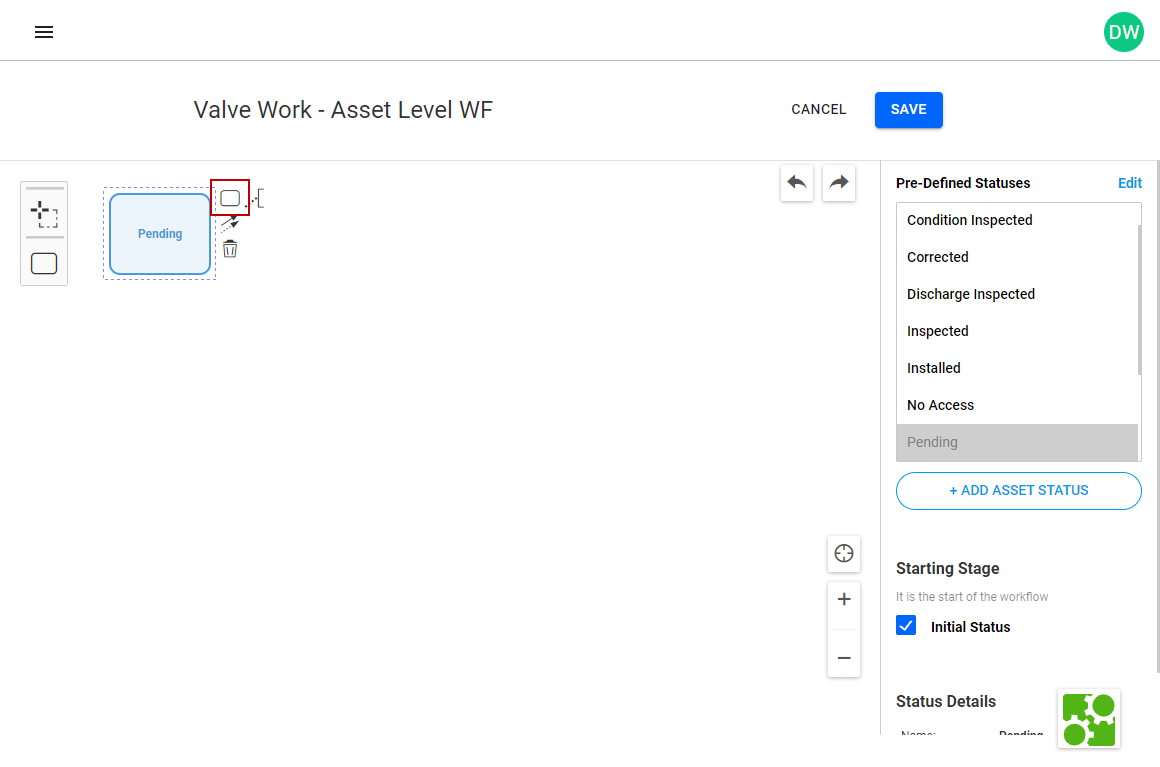This screenshot has height=767, width=1160.
Task: Pick the Inspected status
Action: tap(1016, 331)
